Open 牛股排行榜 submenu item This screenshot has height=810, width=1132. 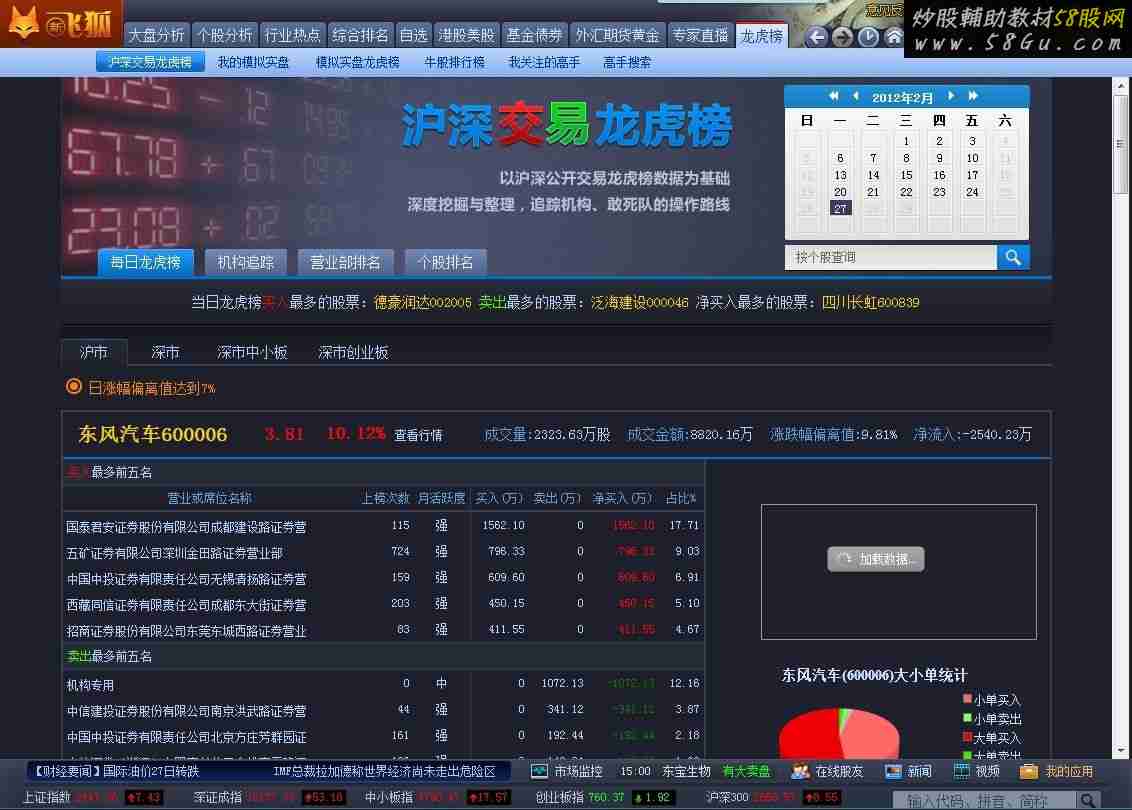(454, 63)
